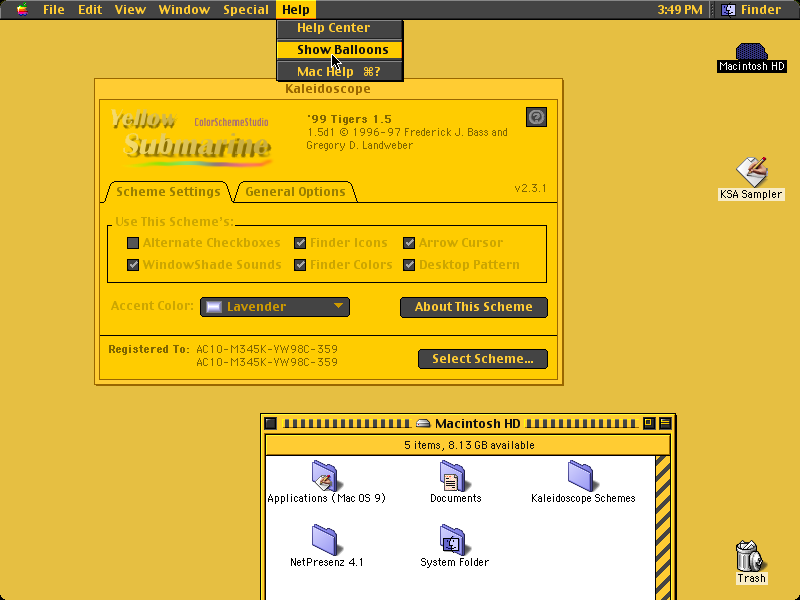This screenshot has height=600, width=800.
Task: Open the Apple menu icon
Action: pyautogui.click(x=22, y=9)
